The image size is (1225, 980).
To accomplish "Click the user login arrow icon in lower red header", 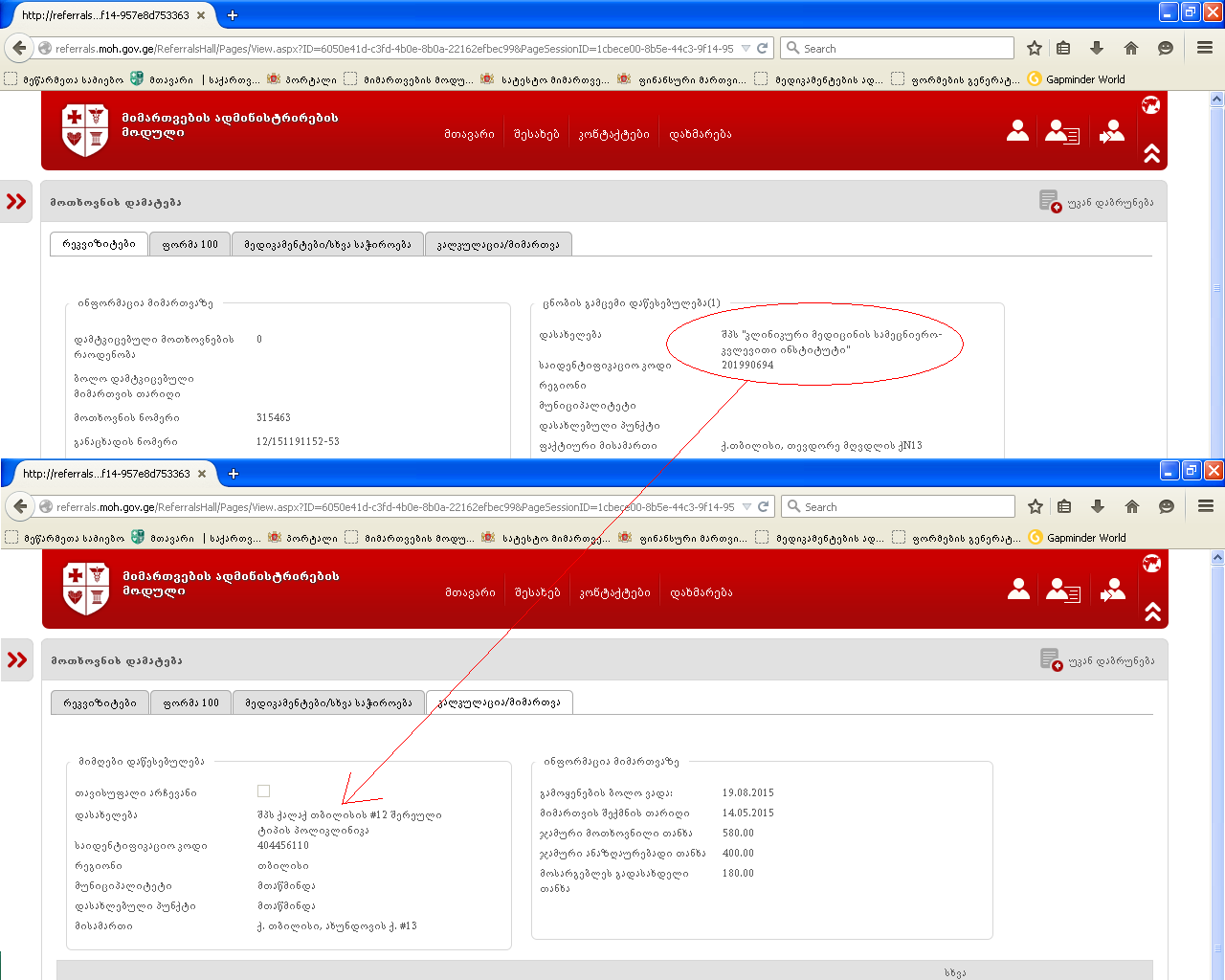I will pos(1112,590).
